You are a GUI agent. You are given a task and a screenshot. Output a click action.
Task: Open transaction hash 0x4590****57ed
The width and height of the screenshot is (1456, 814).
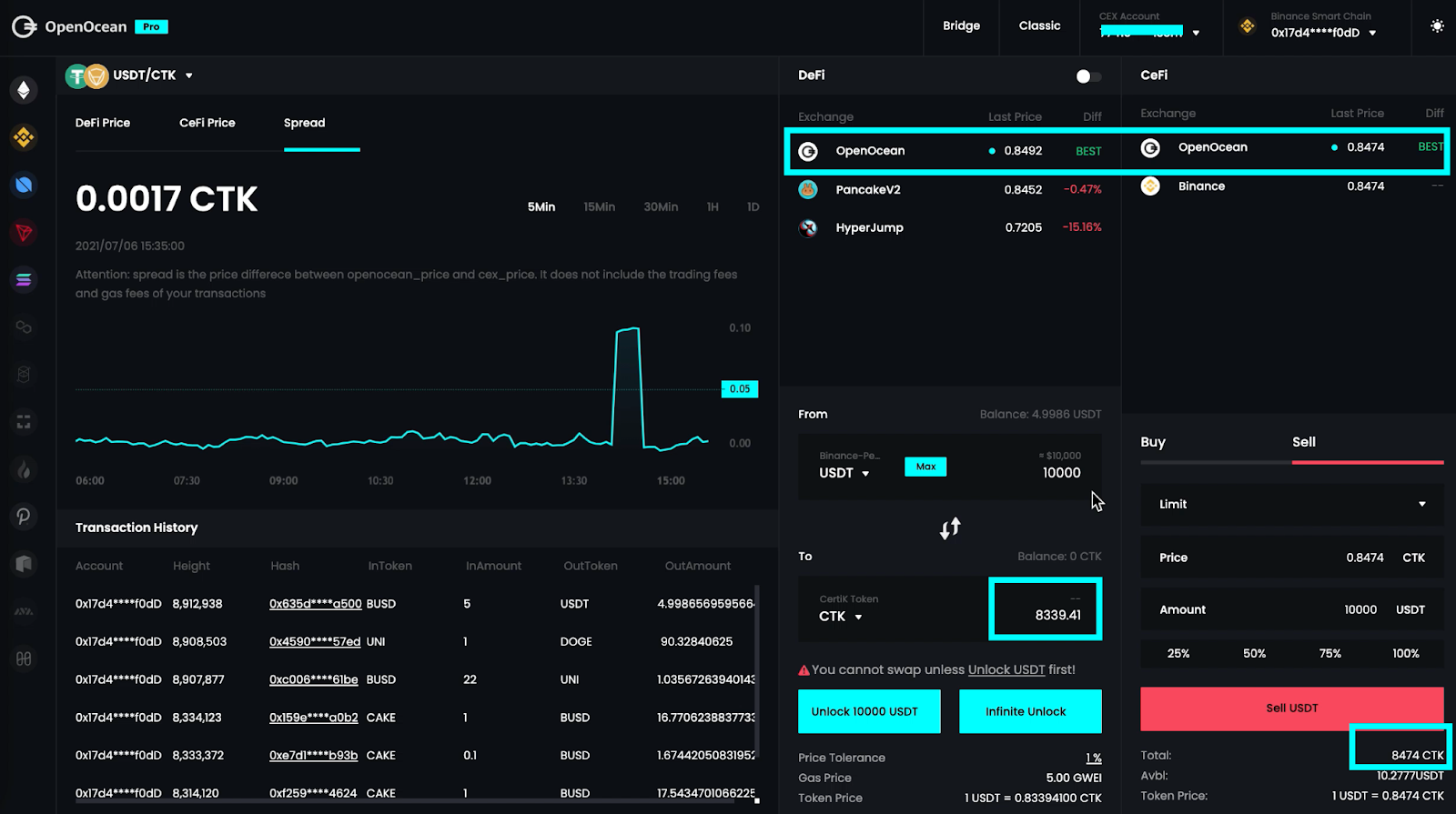pos(315,642)
